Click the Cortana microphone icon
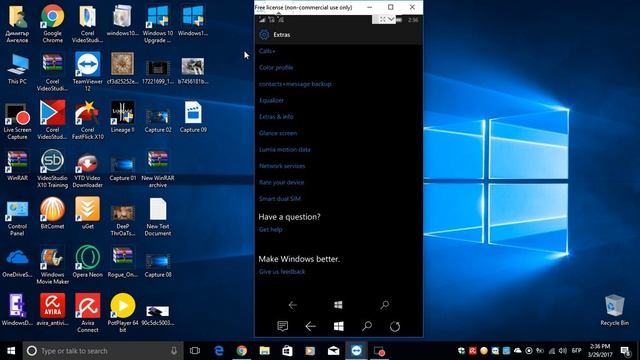640x360 pixels. coord(174,351)
